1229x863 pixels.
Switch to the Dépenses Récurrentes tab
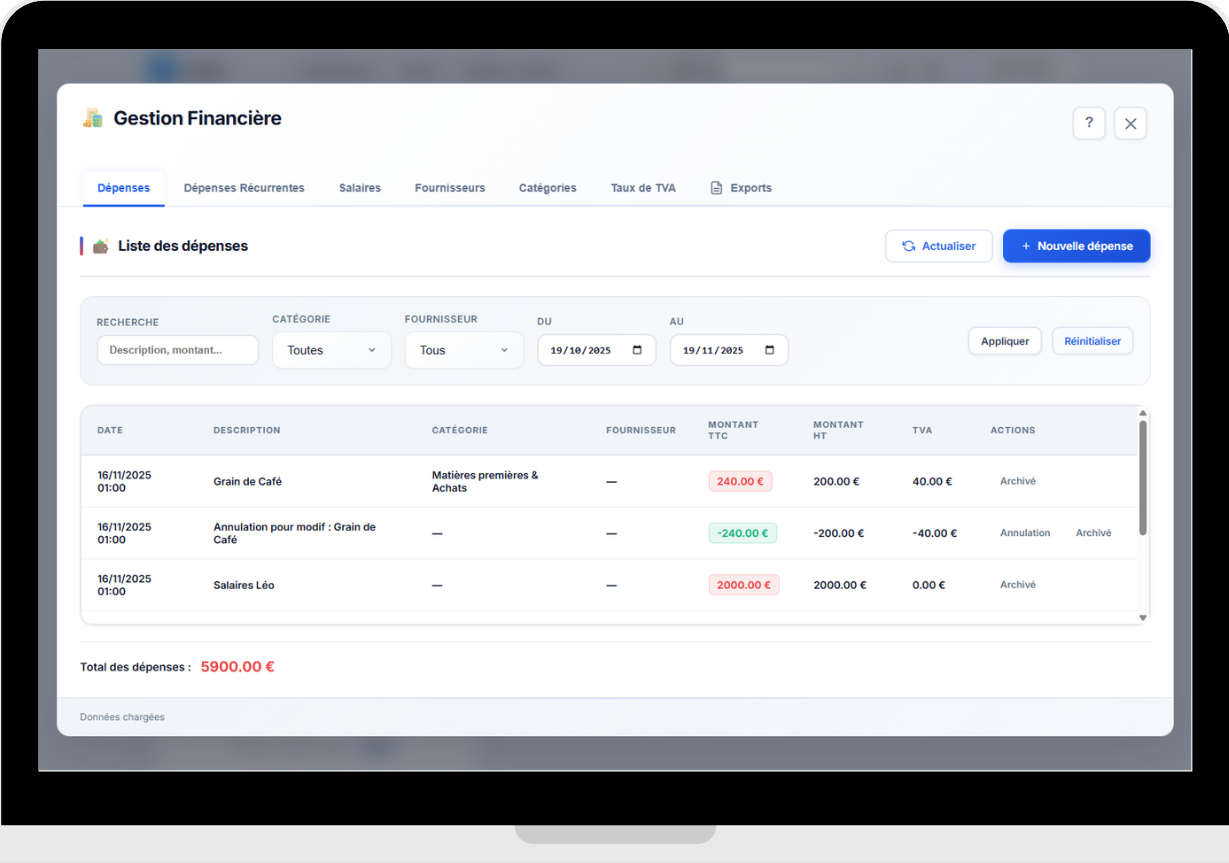244,187
